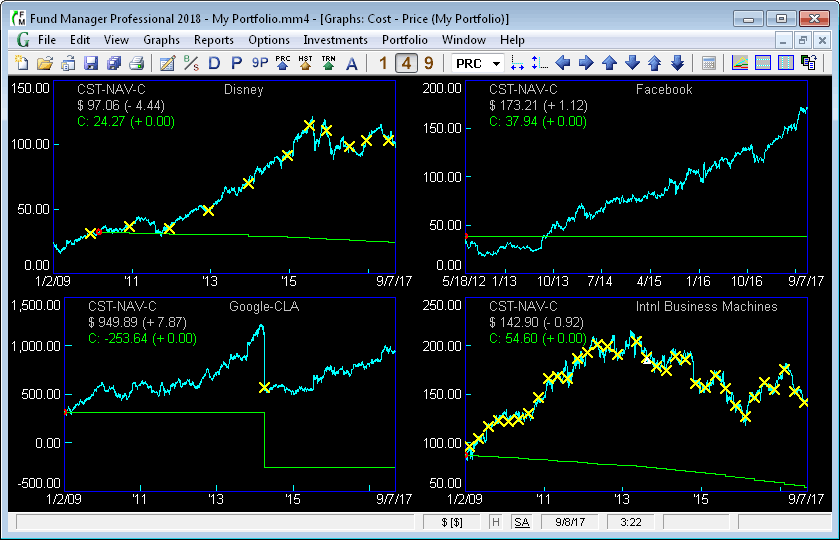Toggle vertical grid lines icon
Screen dimensions: 840x540
(x=786, y=63)
